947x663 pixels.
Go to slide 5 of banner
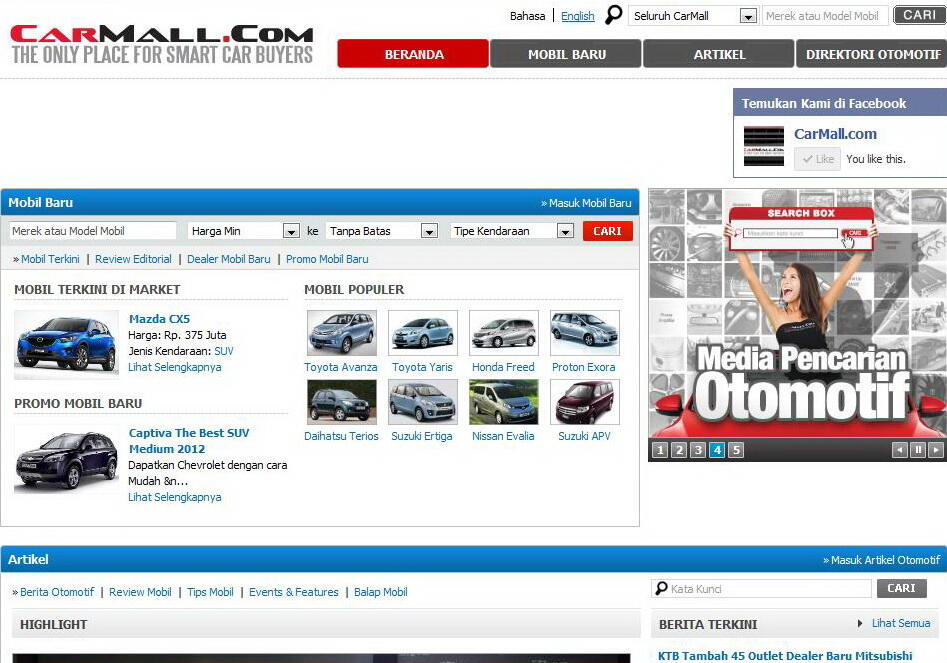(736, 450)
